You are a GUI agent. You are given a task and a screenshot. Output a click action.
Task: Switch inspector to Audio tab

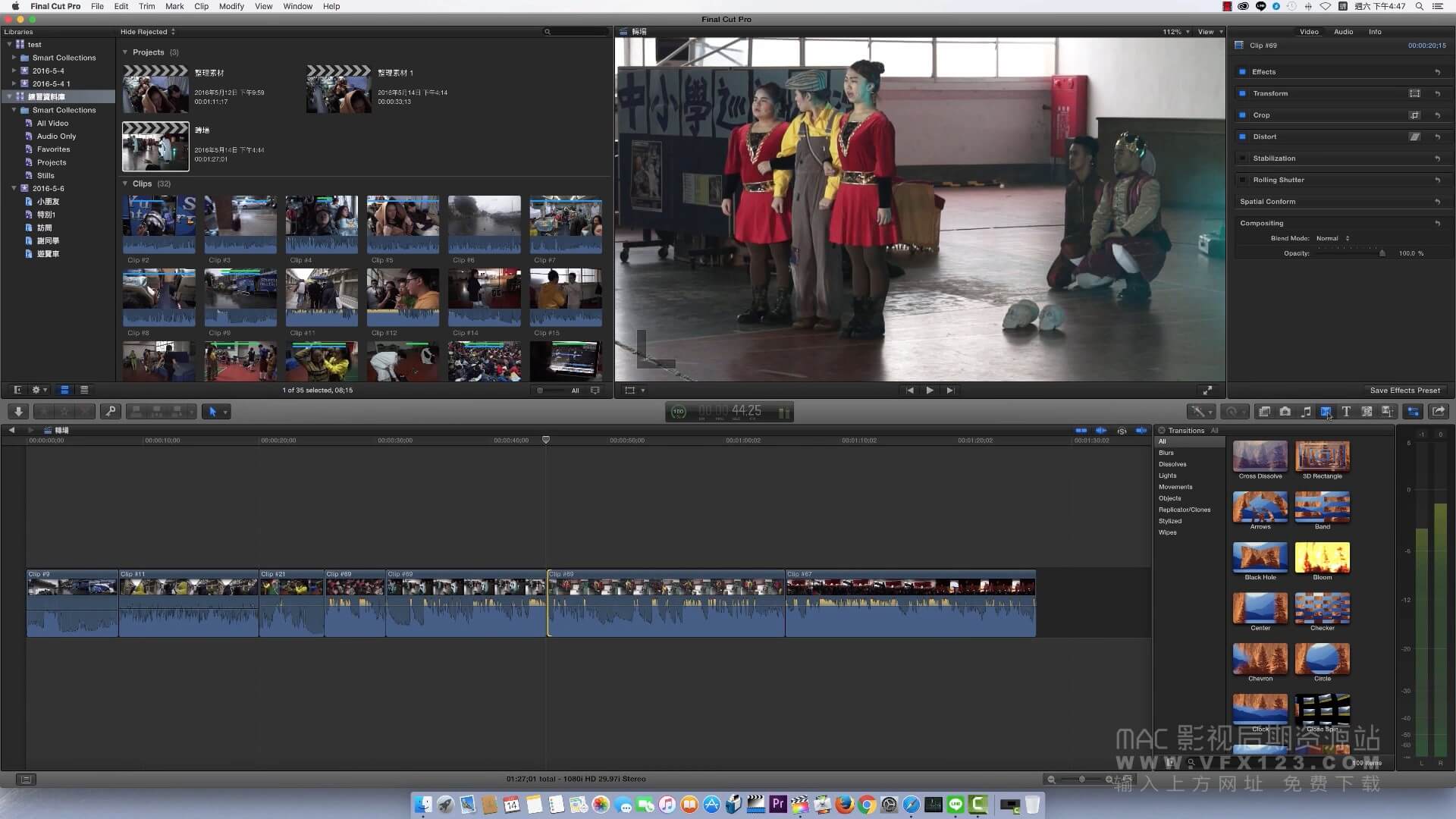click(x=1343, y=32)
